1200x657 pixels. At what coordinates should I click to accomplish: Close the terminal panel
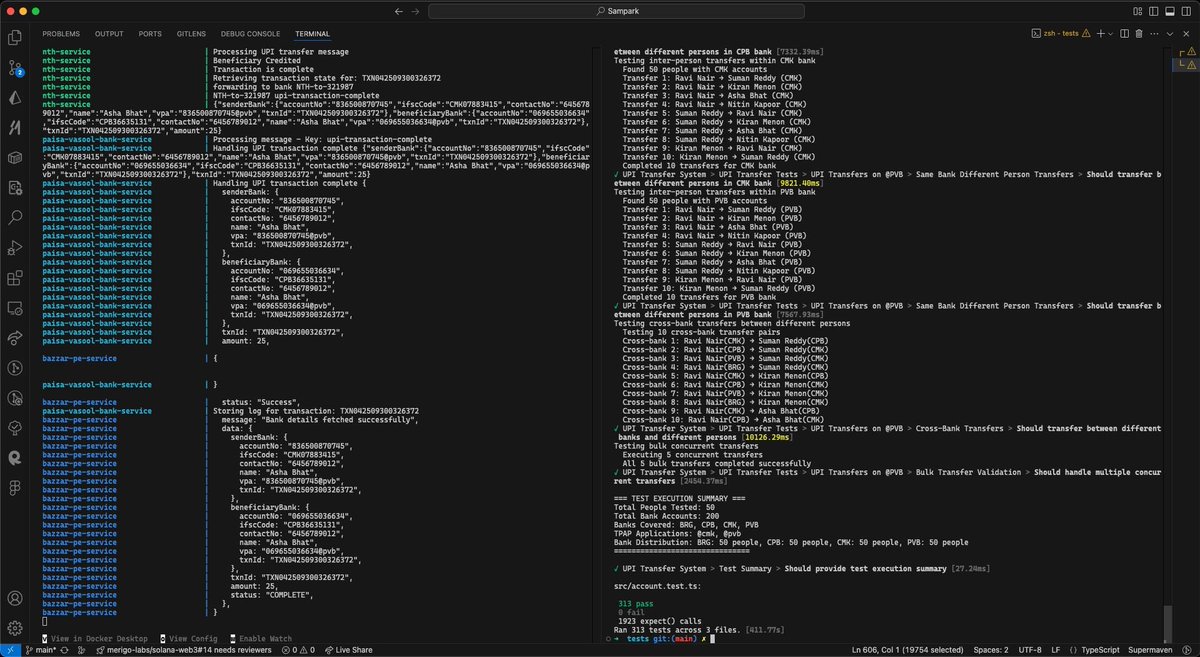1187,33
